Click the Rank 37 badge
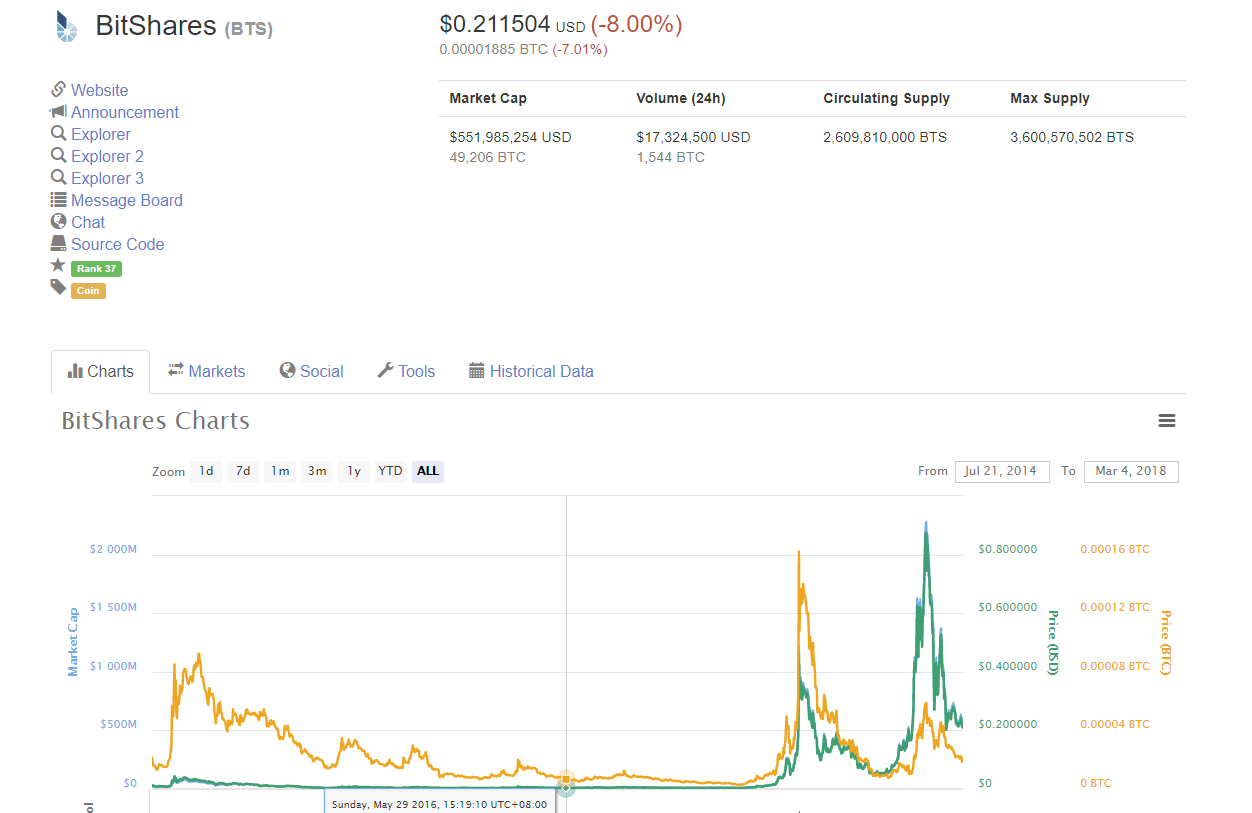The image size is (1252, 813). (96, 268)
